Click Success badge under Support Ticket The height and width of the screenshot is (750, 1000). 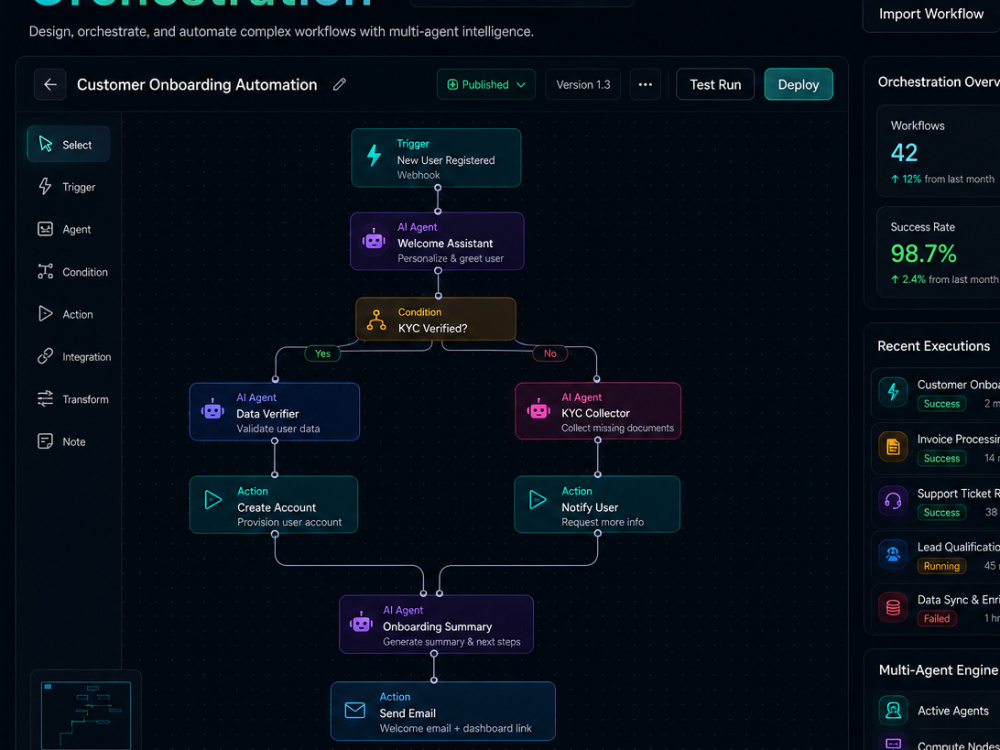click(941, 512)
